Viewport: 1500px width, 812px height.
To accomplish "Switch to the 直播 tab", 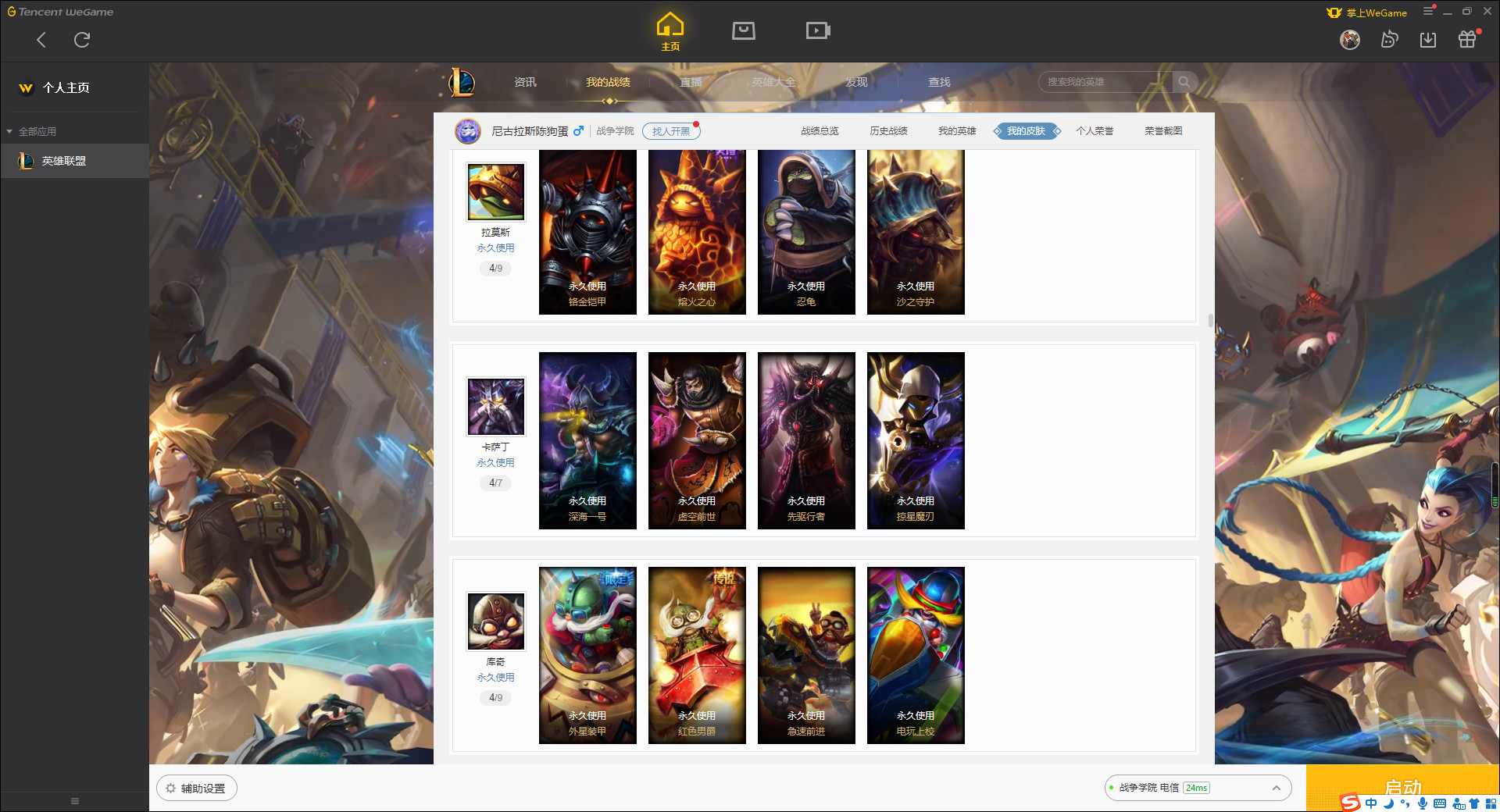I will click(691, 82).
